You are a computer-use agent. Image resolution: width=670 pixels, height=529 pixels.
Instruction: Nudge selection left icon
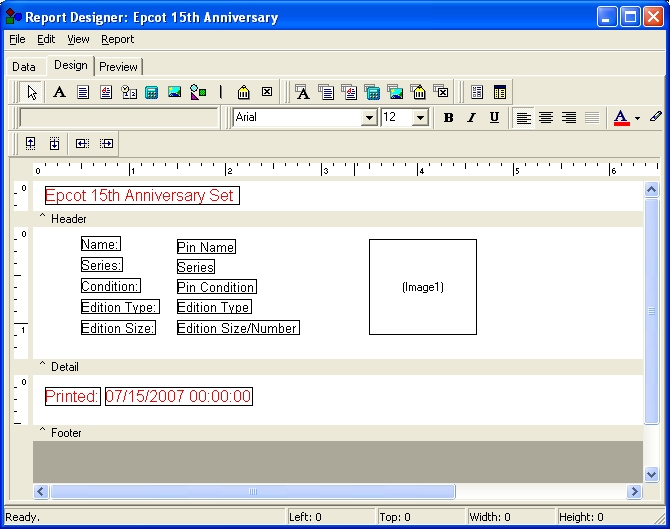coord(82,143)
